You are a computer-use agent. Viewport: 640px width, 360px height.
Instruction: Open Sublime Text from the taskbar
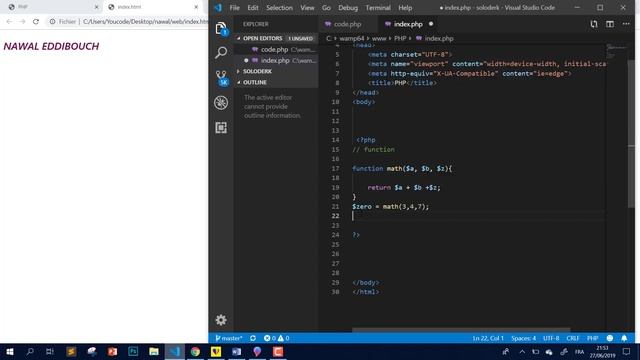71,351
